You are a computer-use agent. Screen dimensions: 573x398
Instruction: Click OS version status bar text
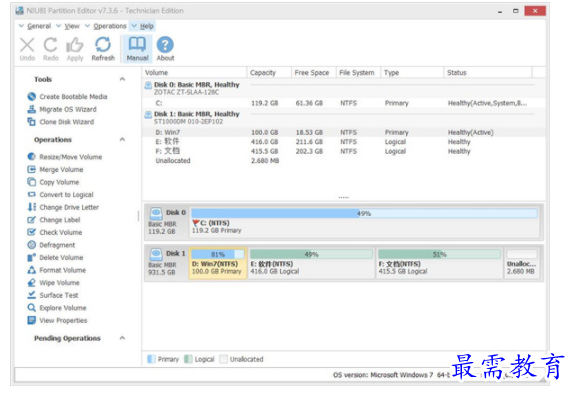[392, 375]
